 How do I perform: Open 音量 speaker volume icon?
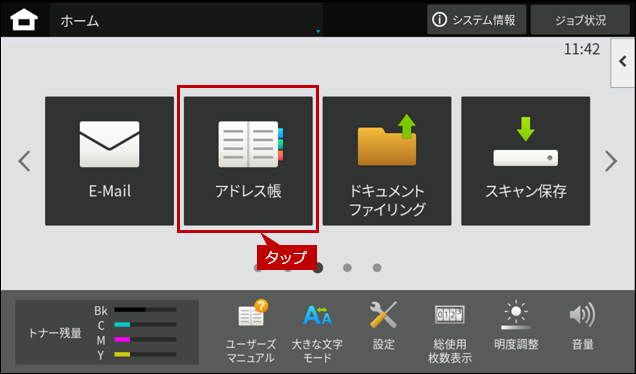tap(582, 327)
